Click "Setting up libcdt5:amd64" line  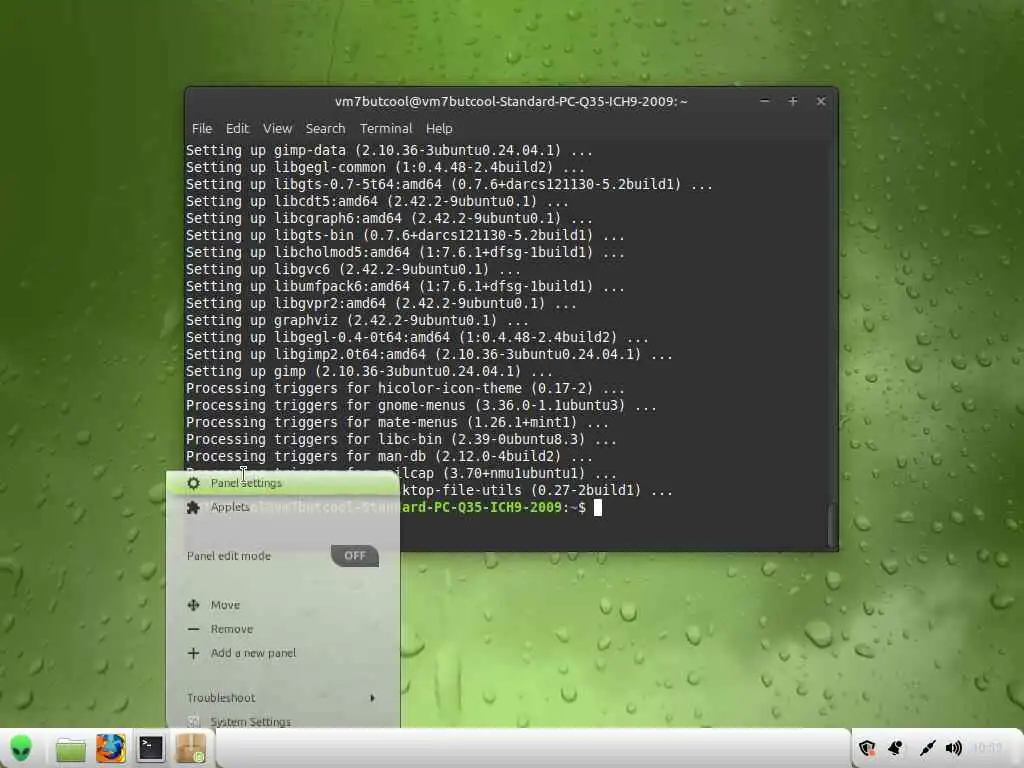pyautogui.click(x=377, y=202)
